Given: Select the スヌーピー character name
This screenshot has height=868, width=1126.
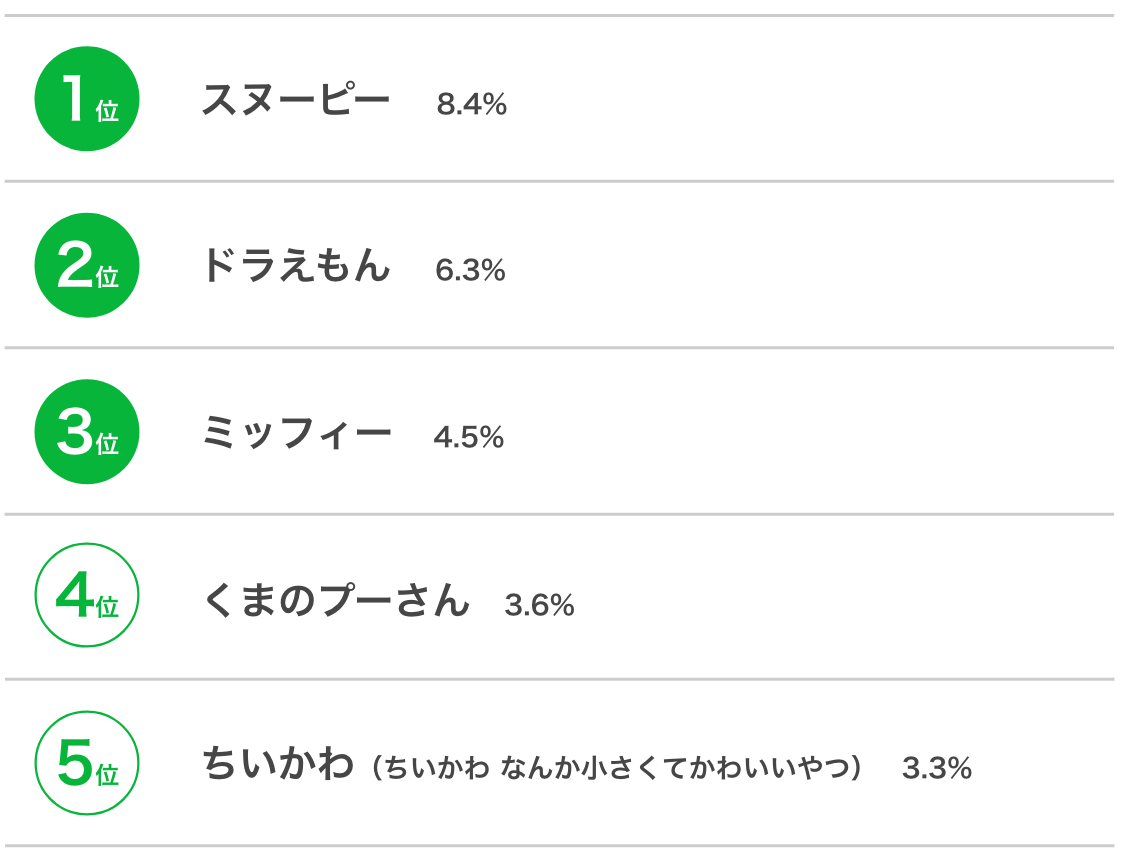Looking at the screenshot, I should coord(296,100).
